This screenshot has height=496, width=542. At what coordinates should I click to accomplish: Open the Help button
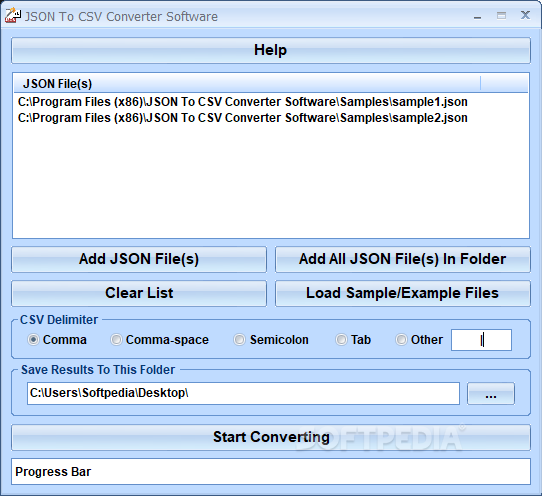(x=271, y=50)
